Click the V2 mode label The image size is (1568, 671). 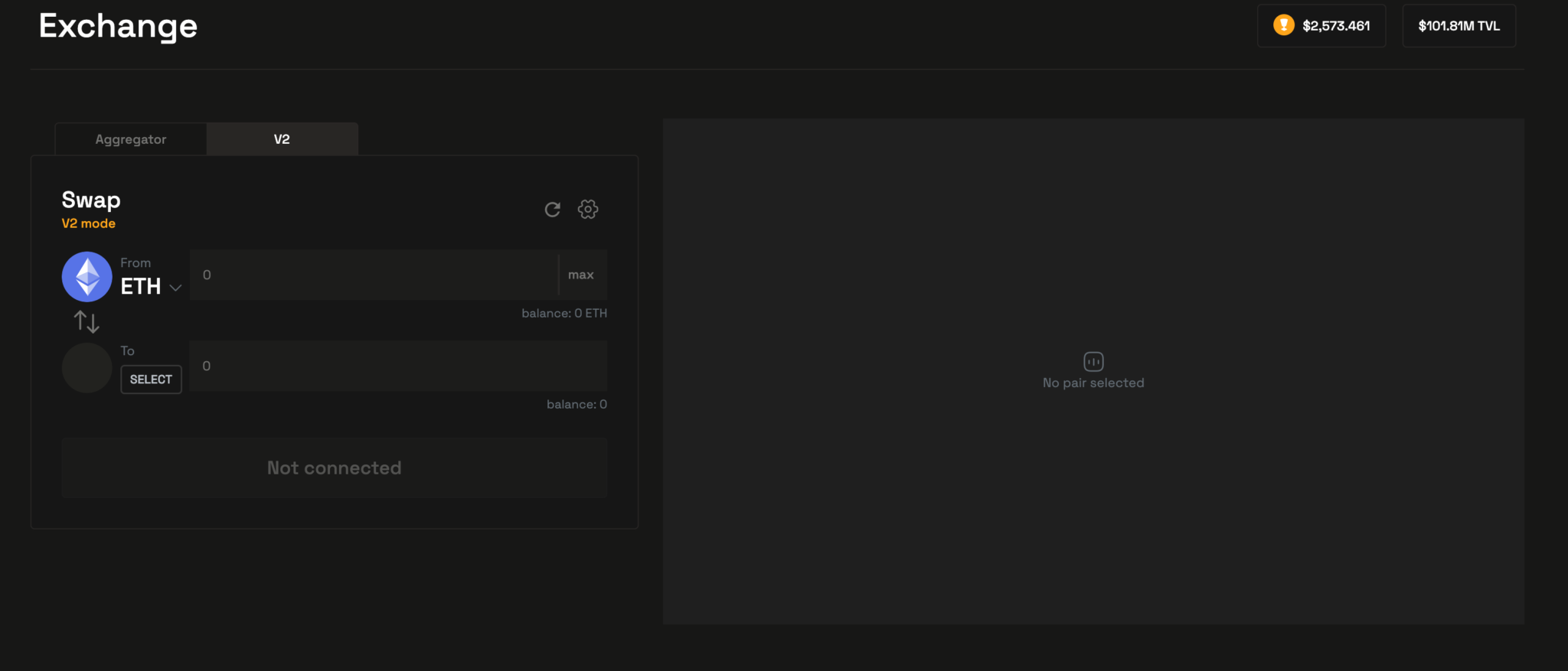tap(89, 223)
